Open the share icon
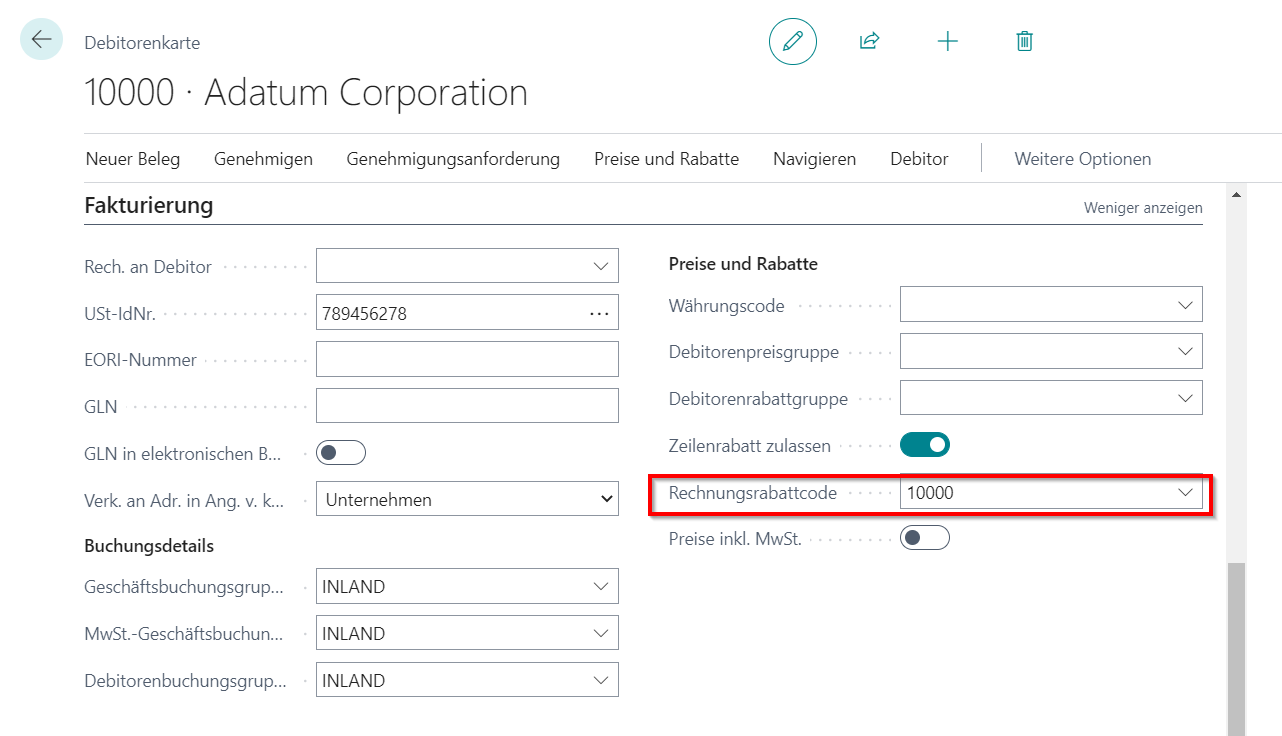Image resolution: width=1282 pixels, height=736 pixels. pos(869,41)
